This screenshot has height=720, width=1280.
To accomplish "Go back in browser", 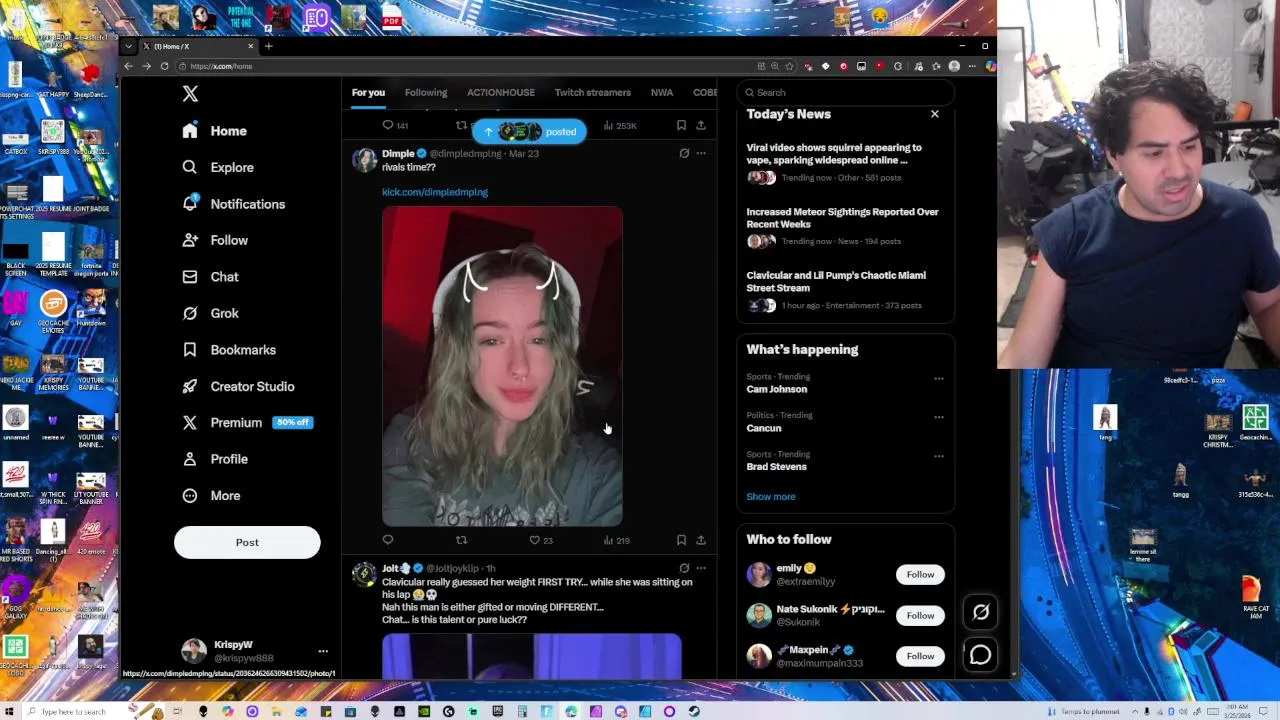I will pyautogui.click(x=128, y=66).
